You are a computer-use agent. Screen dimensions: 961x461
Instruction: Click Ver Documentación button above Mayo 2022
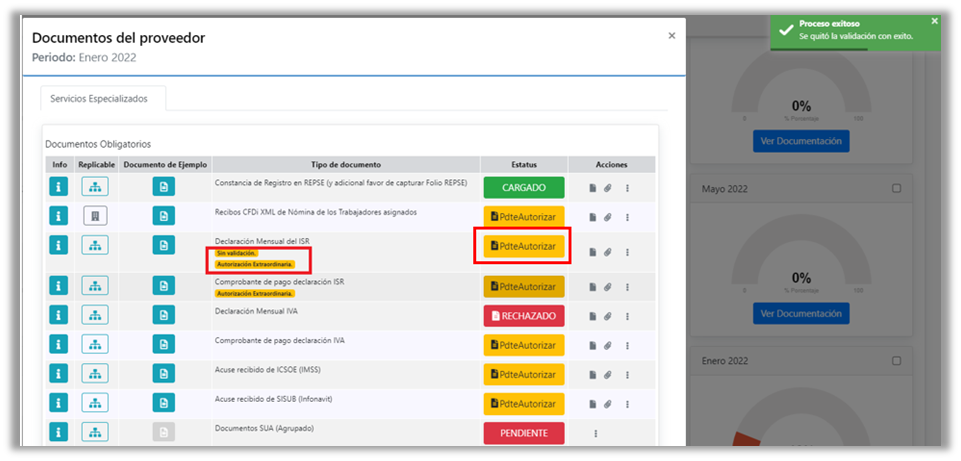coord(801,141)
